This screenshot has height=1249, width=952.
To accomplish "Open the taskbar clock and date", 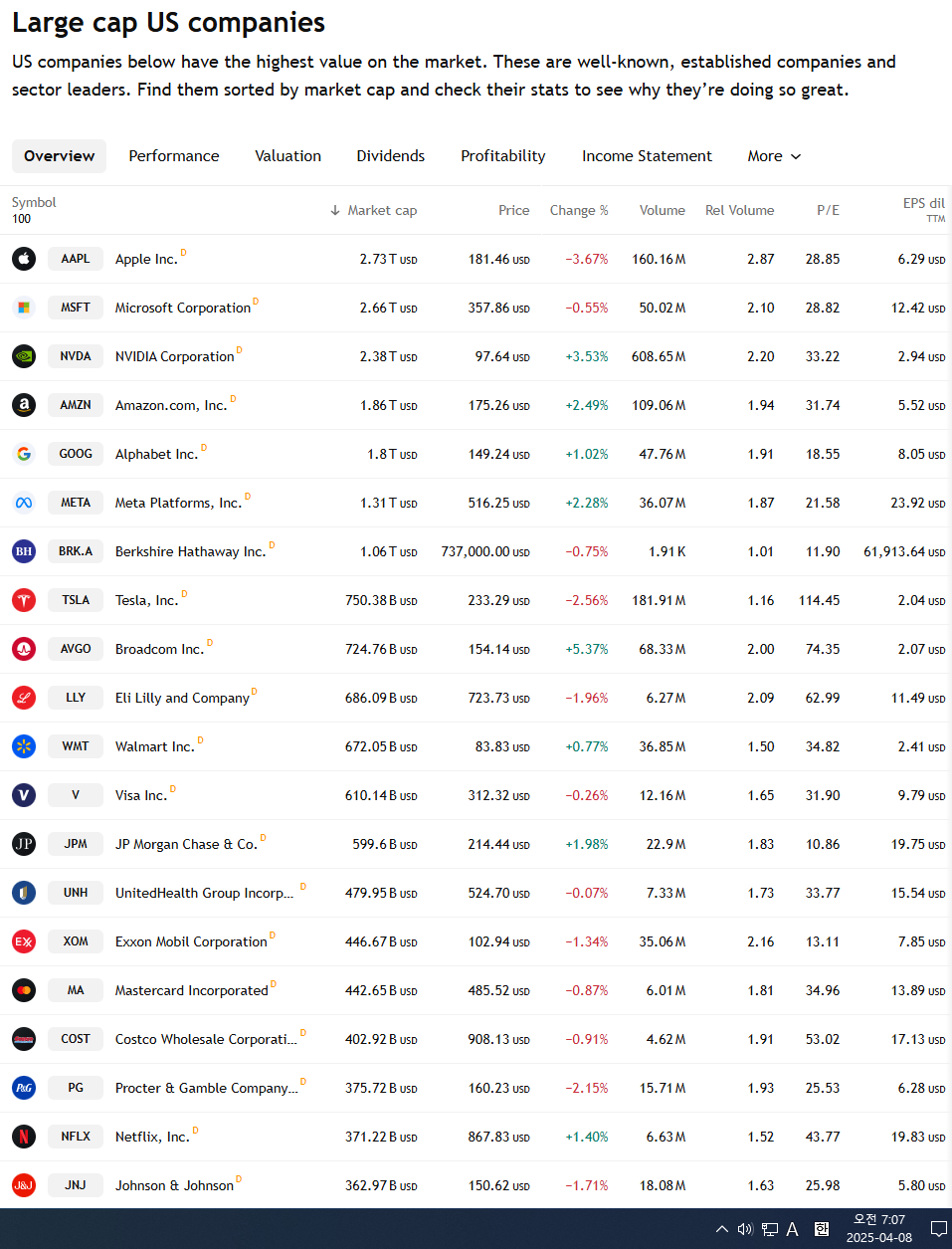I will coord(879,1229).
